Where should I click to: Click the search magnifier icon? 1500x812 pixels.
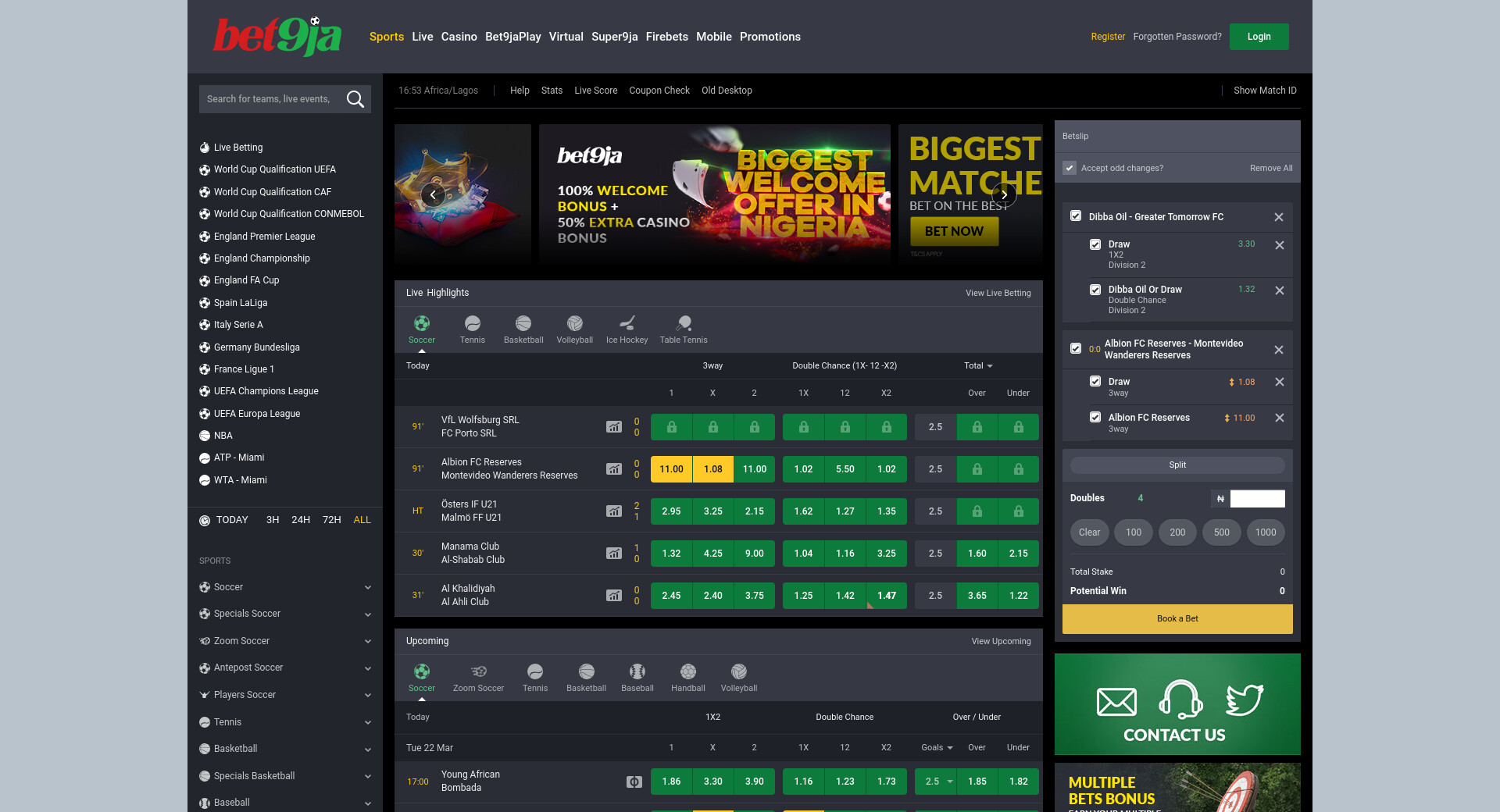(355, 99)
